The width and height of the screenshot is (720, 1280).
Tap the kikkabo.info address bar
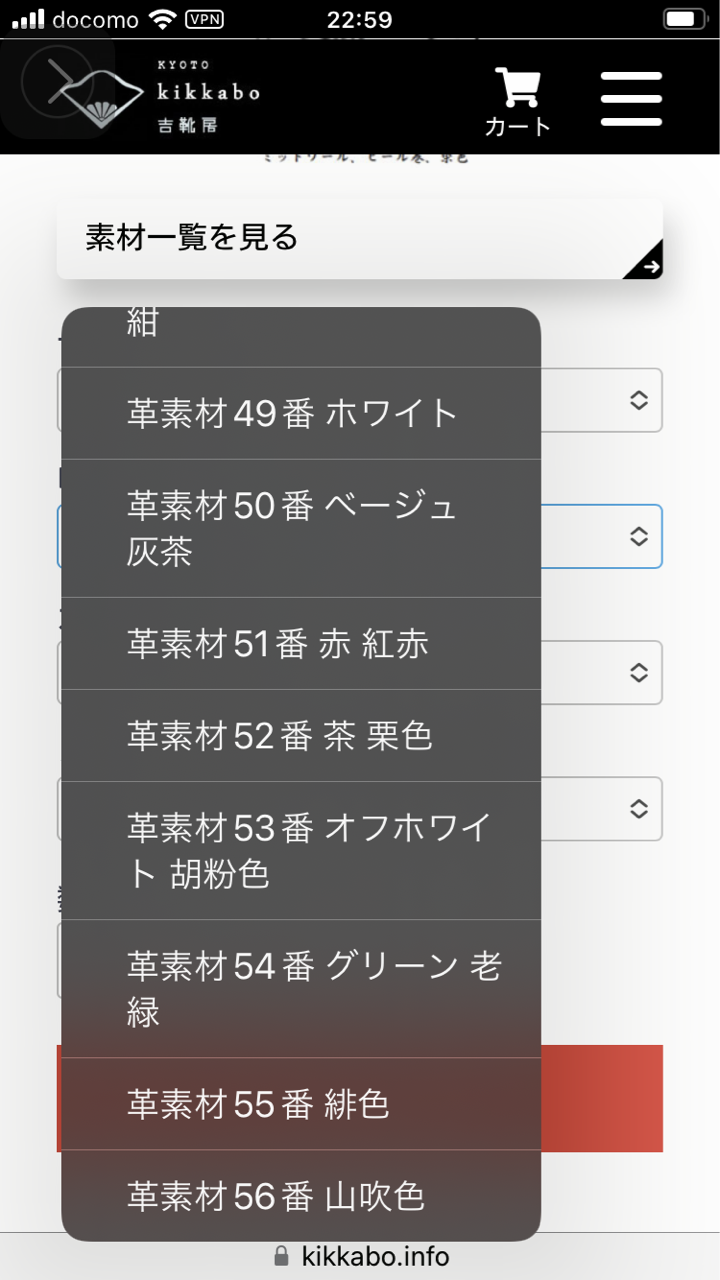click(x=375, y=1257)
